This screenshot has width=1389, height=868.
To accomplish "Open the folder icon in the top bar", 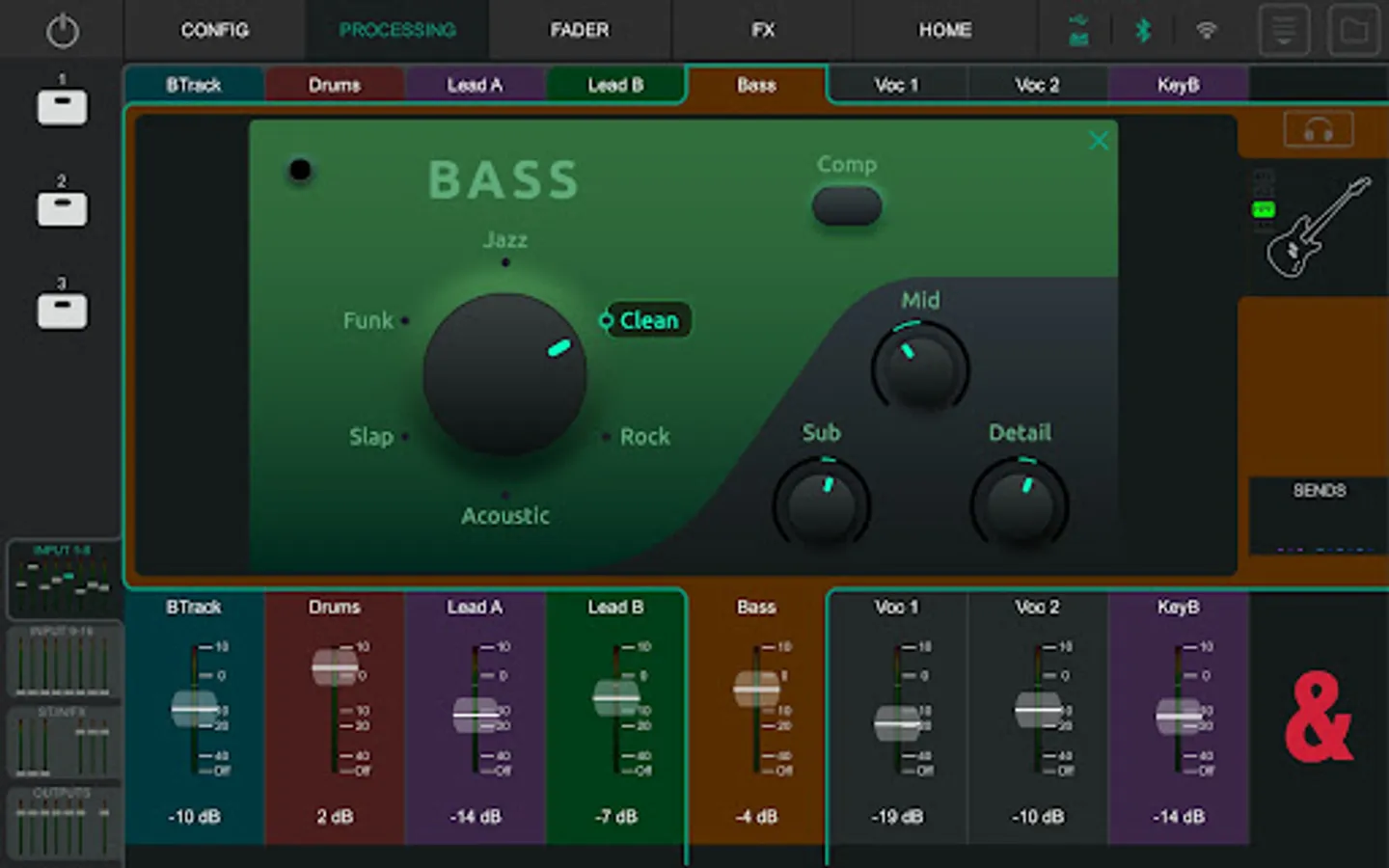I will (x=1354, y=30).
